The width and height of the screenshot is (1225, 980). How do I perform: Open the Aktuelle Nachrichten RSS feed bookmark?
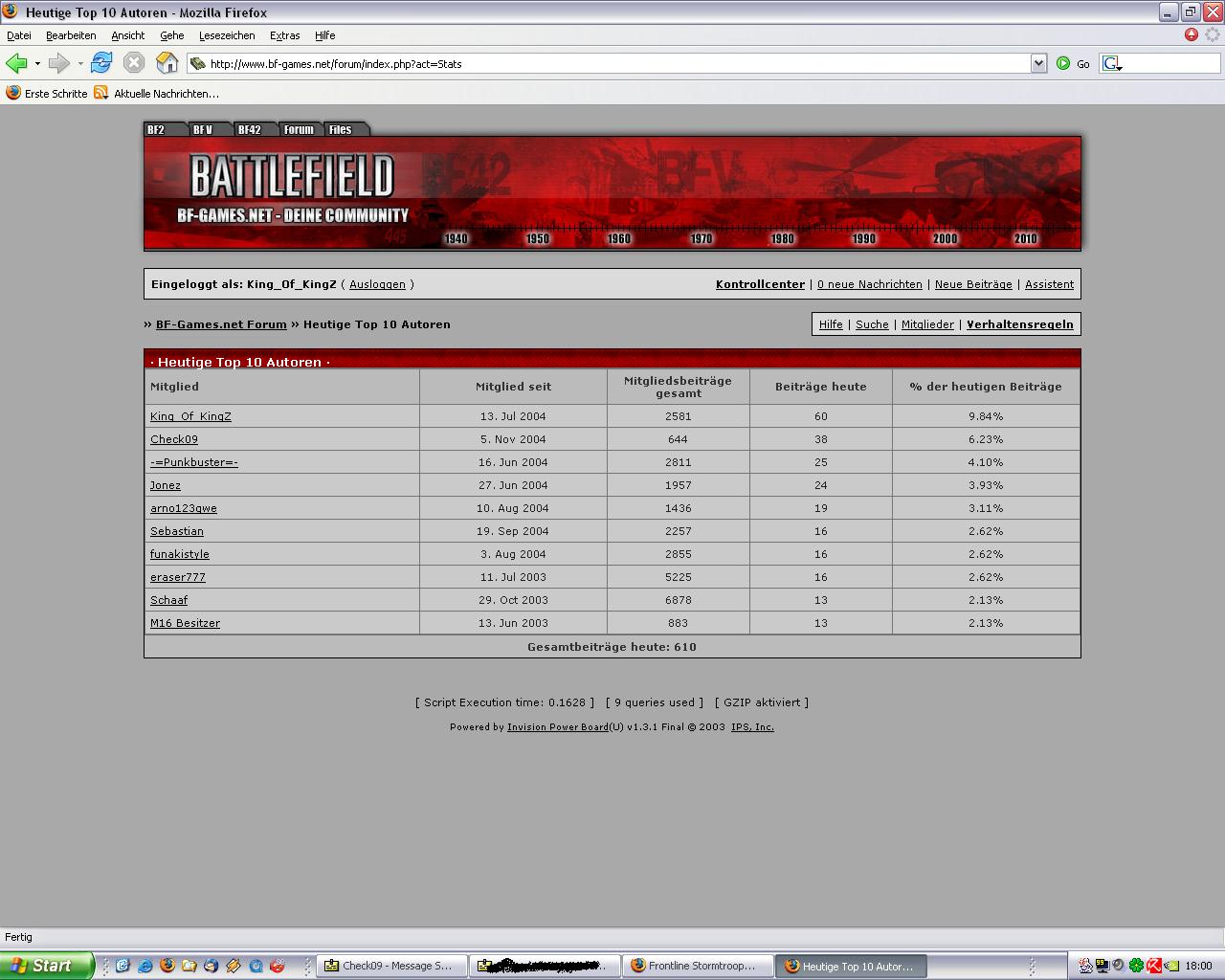tap(157, 93)
